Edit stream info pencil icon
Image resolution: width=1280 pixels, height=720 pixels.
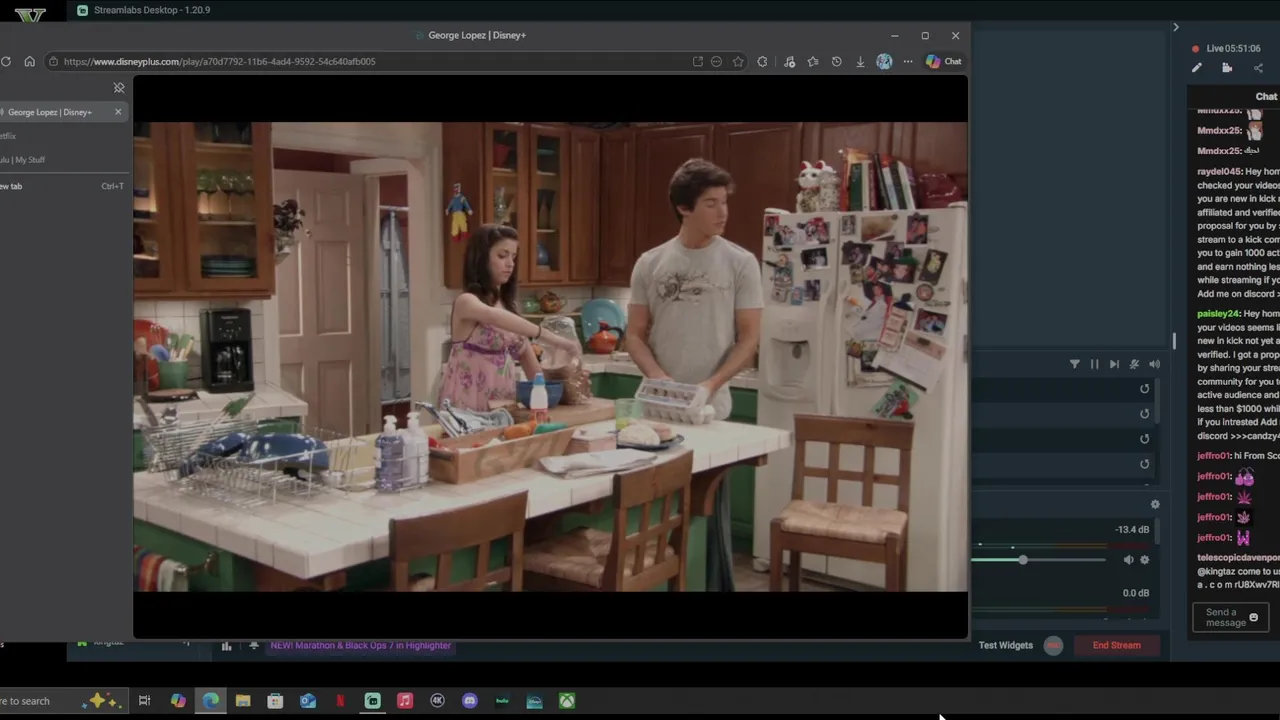tap(1196, 68)
